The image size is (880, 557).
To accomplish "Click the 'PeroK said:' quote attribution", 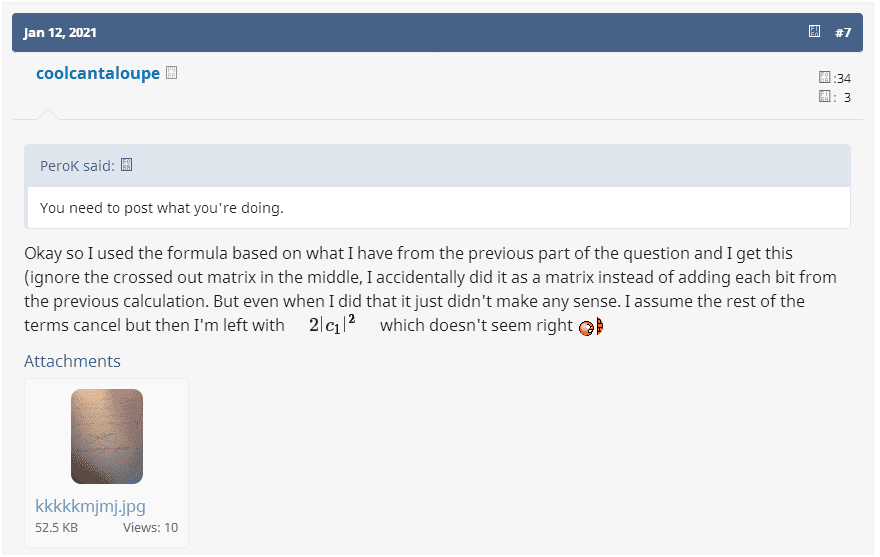I will [x=77, y=166].
